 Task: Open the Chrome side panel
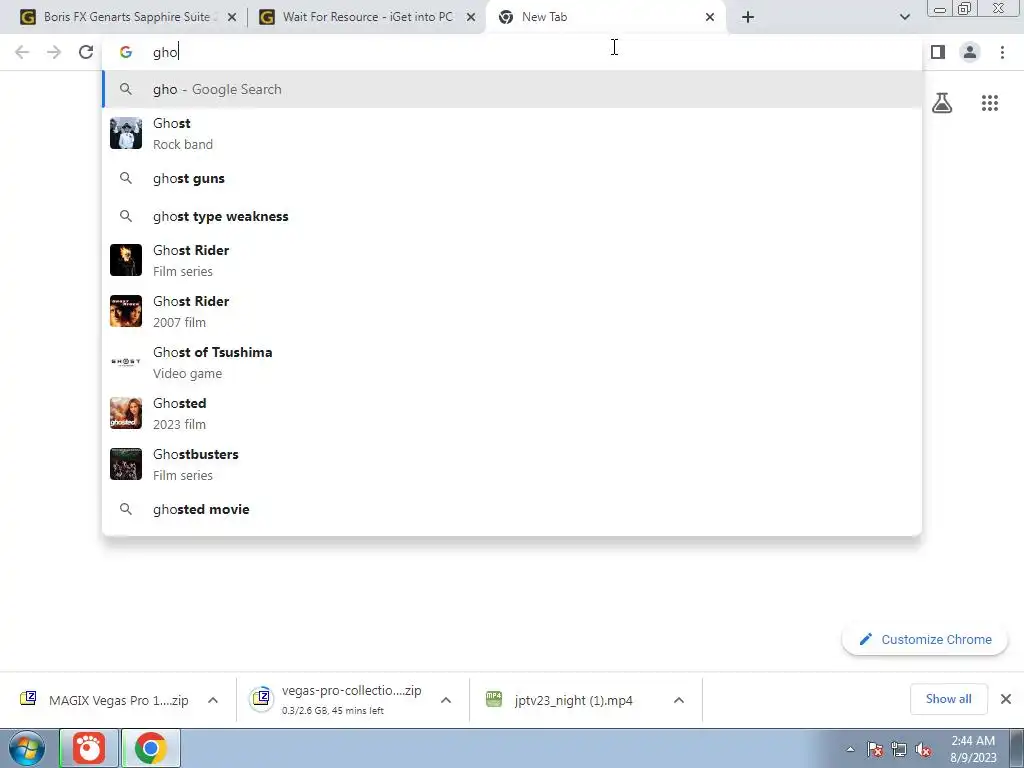click(x=938, y=52)
